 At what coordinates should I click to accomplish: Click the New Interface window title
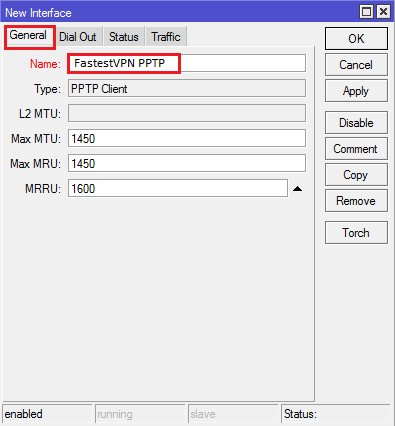(x=38, y=13)
